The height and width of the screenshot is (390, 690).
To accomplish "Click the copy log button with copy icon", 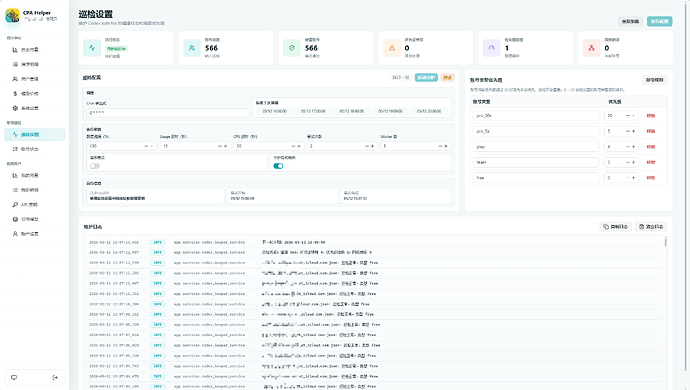I will [616, 227].
